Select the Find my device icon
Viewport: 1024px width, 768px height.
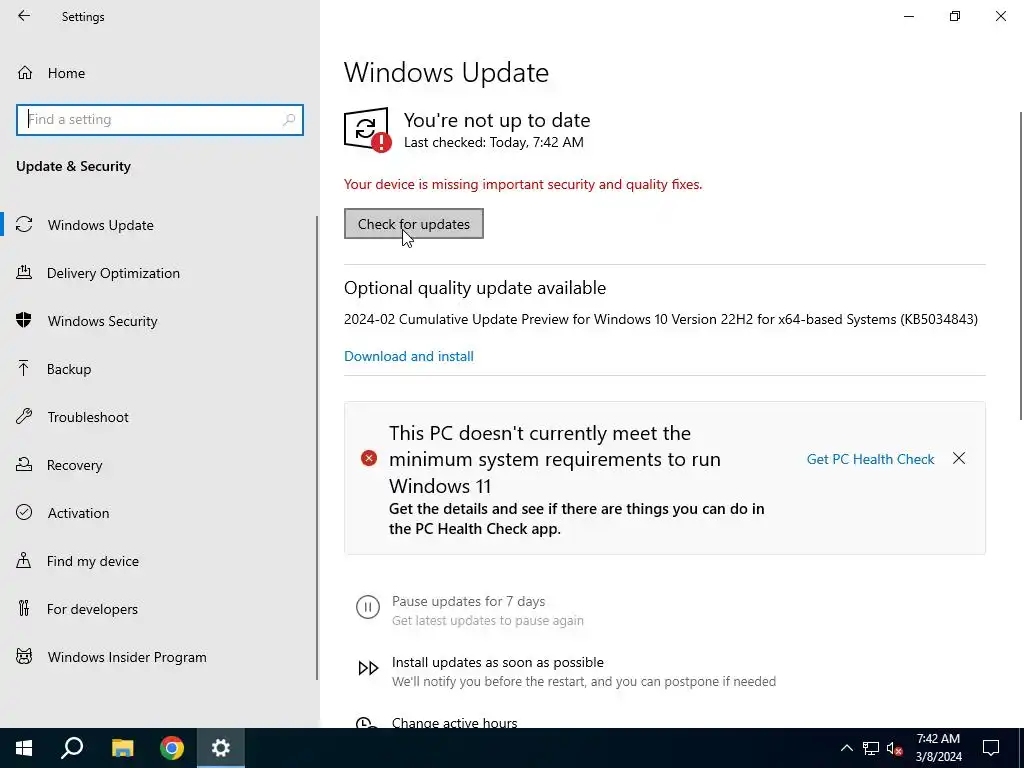[x=24, y=560]
